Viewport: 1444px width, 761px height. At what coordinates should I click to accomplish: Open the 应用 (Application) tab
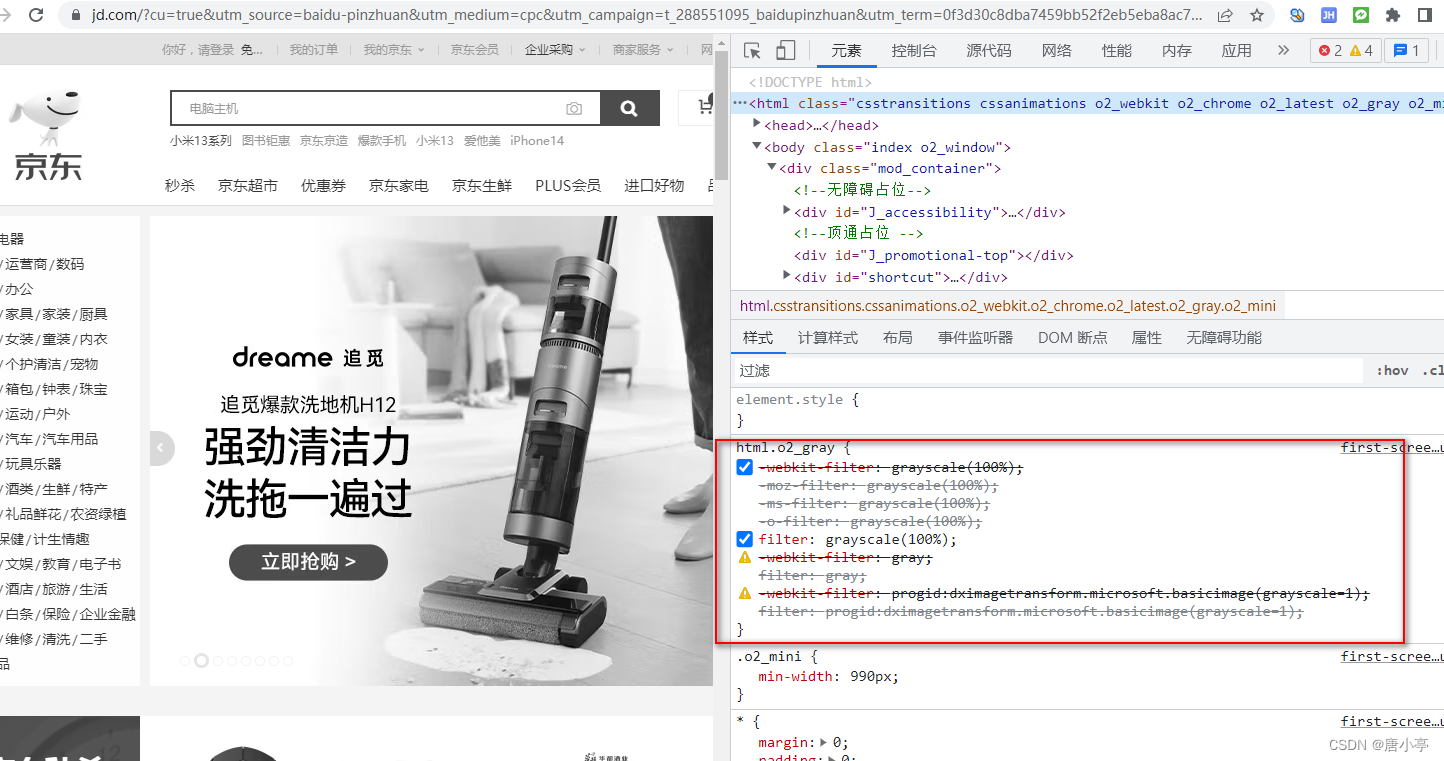click(1237, 51)
